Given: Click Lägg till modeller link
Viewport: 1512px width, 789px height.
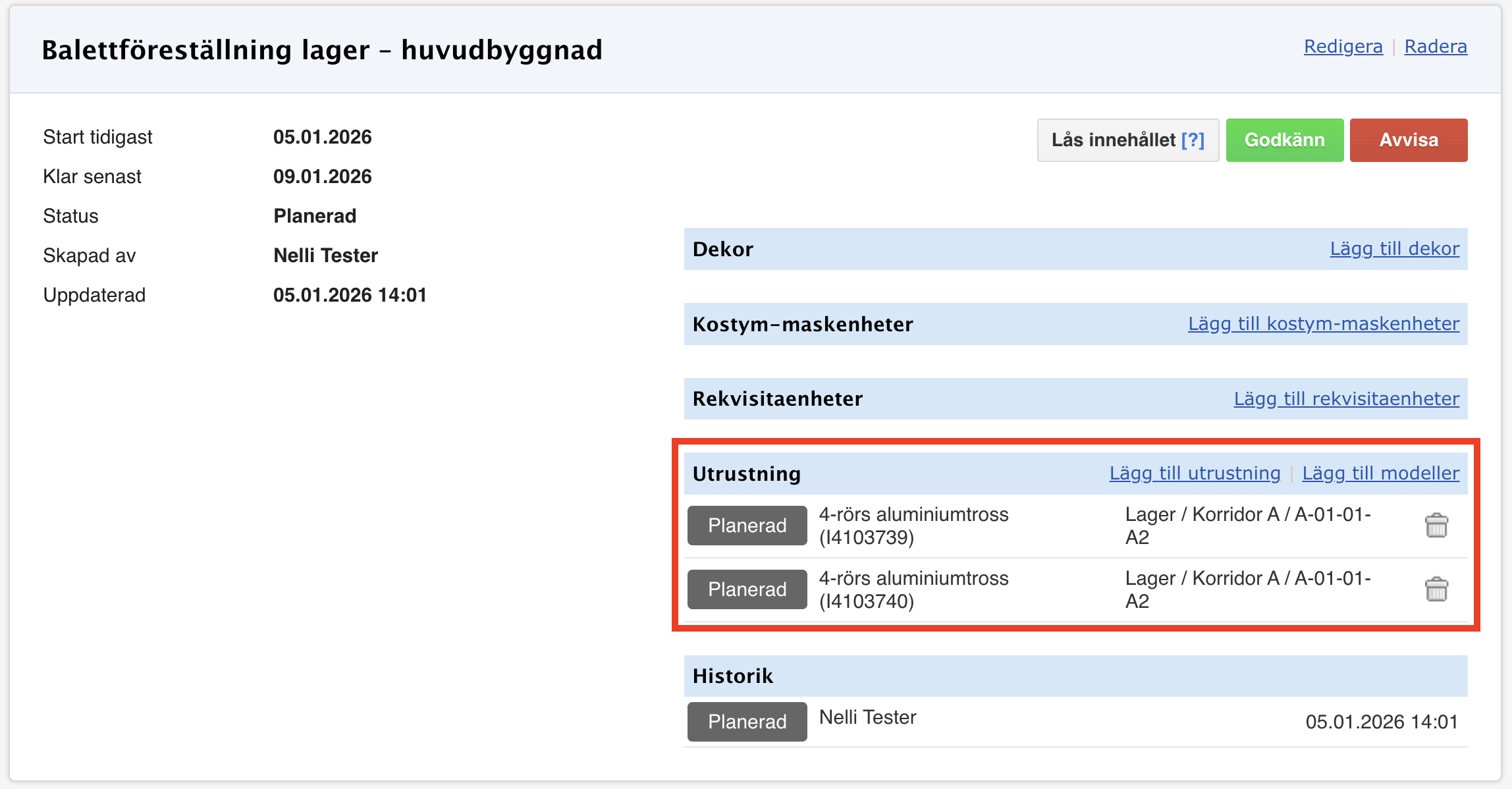Looking at the screenshot, I should pyautogui.click(x=1380, y=474).
